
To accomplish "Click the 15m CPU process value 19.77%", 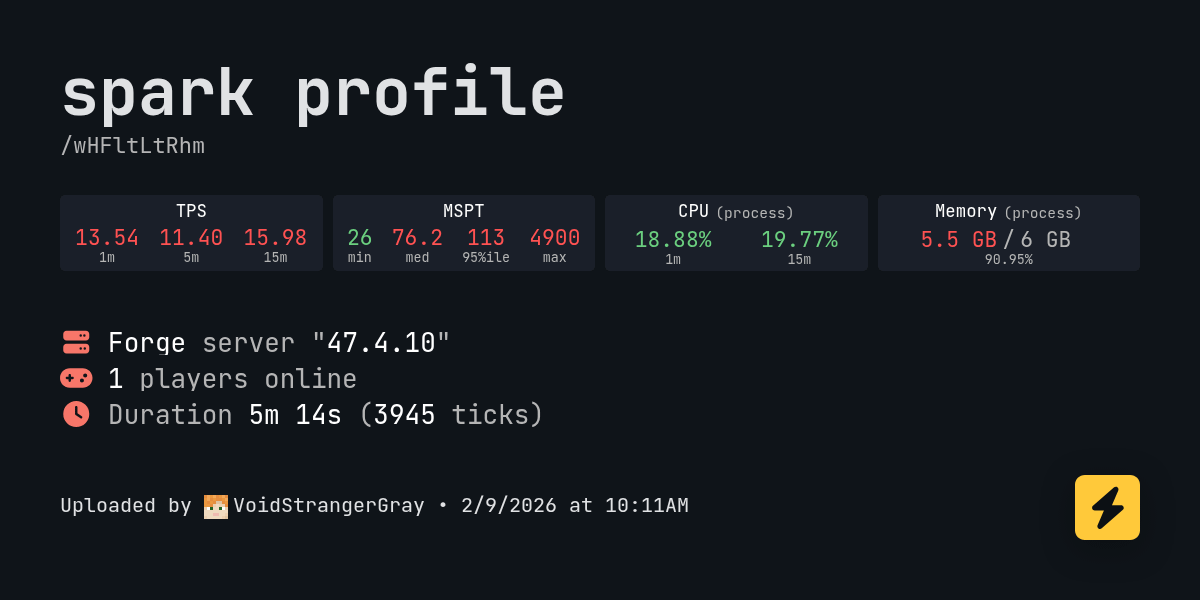I will tap(799, 240).
